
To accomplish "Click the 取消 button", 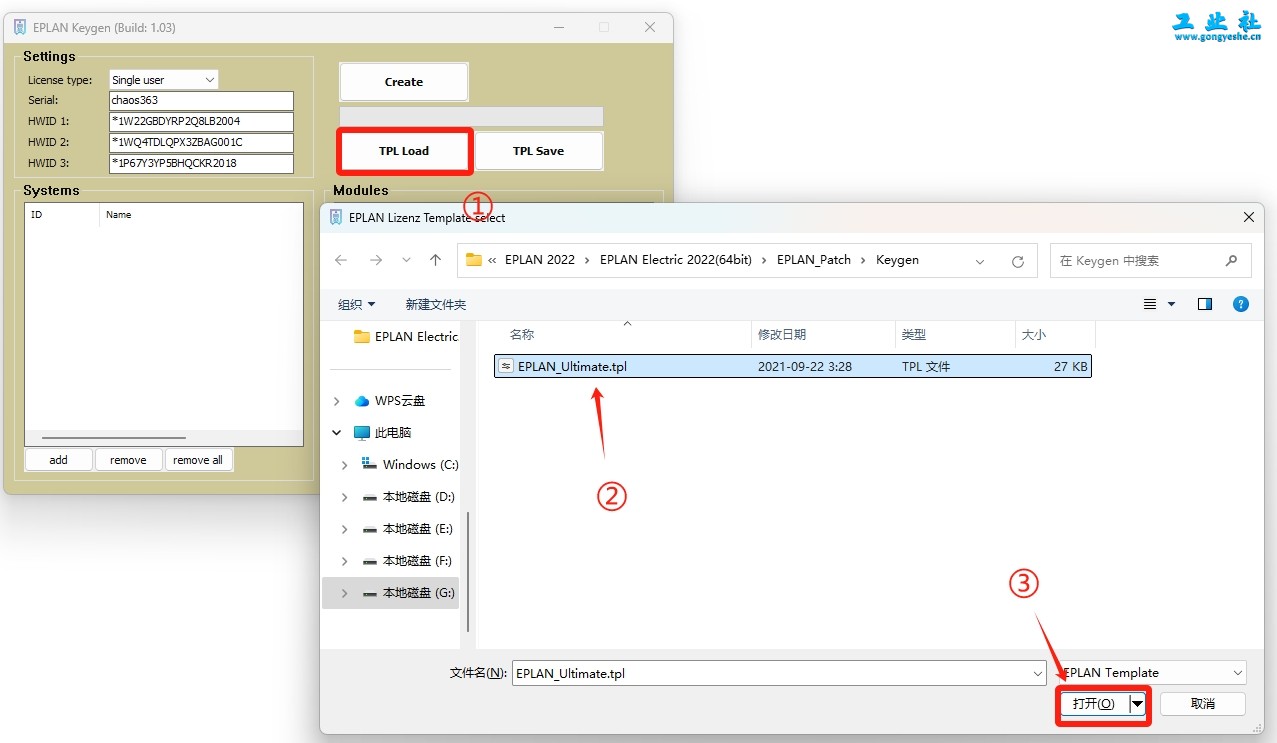I will [1203, 704].
